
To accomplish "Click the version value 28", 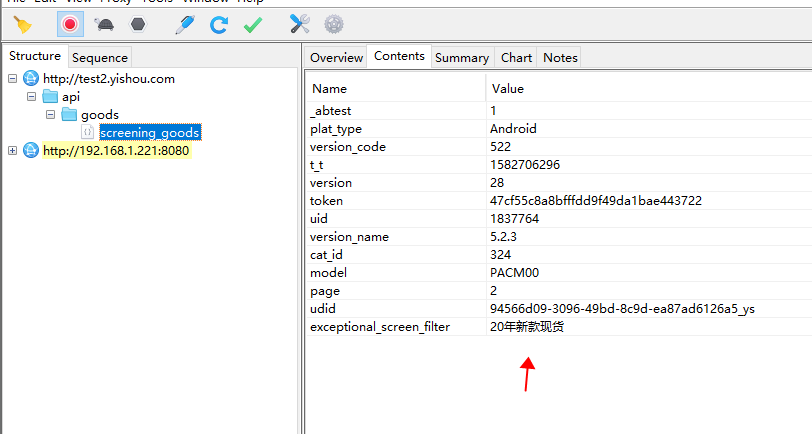I will click(x=497, y=183).
